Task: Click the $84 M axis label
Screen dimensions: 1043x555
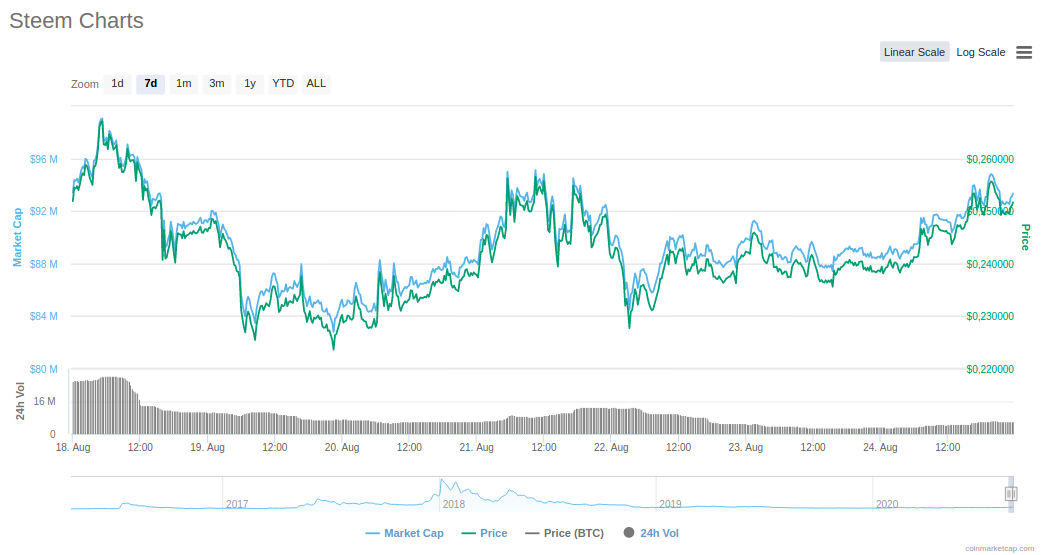Action: tap(43, 316)
